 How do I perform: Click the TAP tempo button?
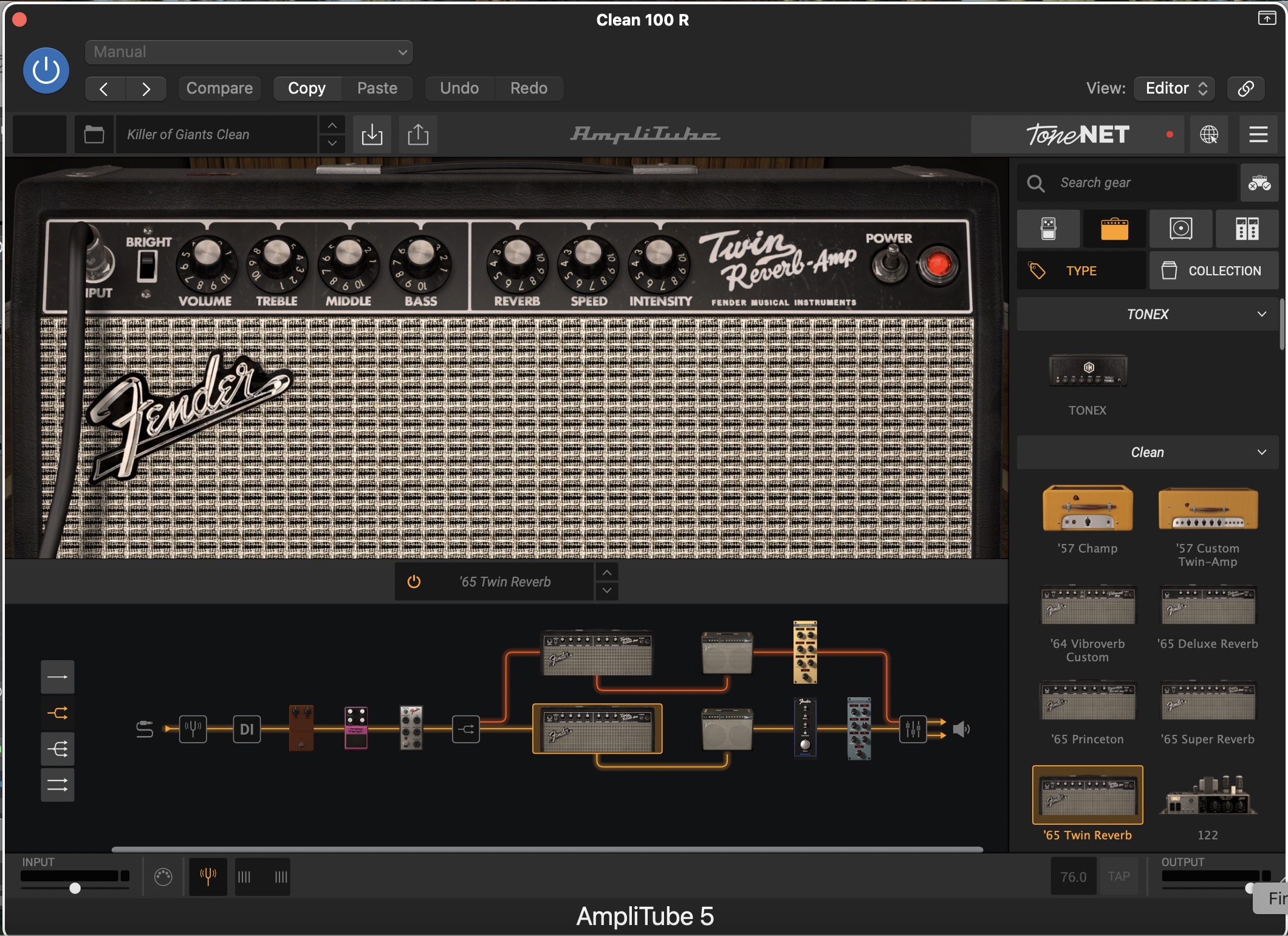tap(1118, 877)
